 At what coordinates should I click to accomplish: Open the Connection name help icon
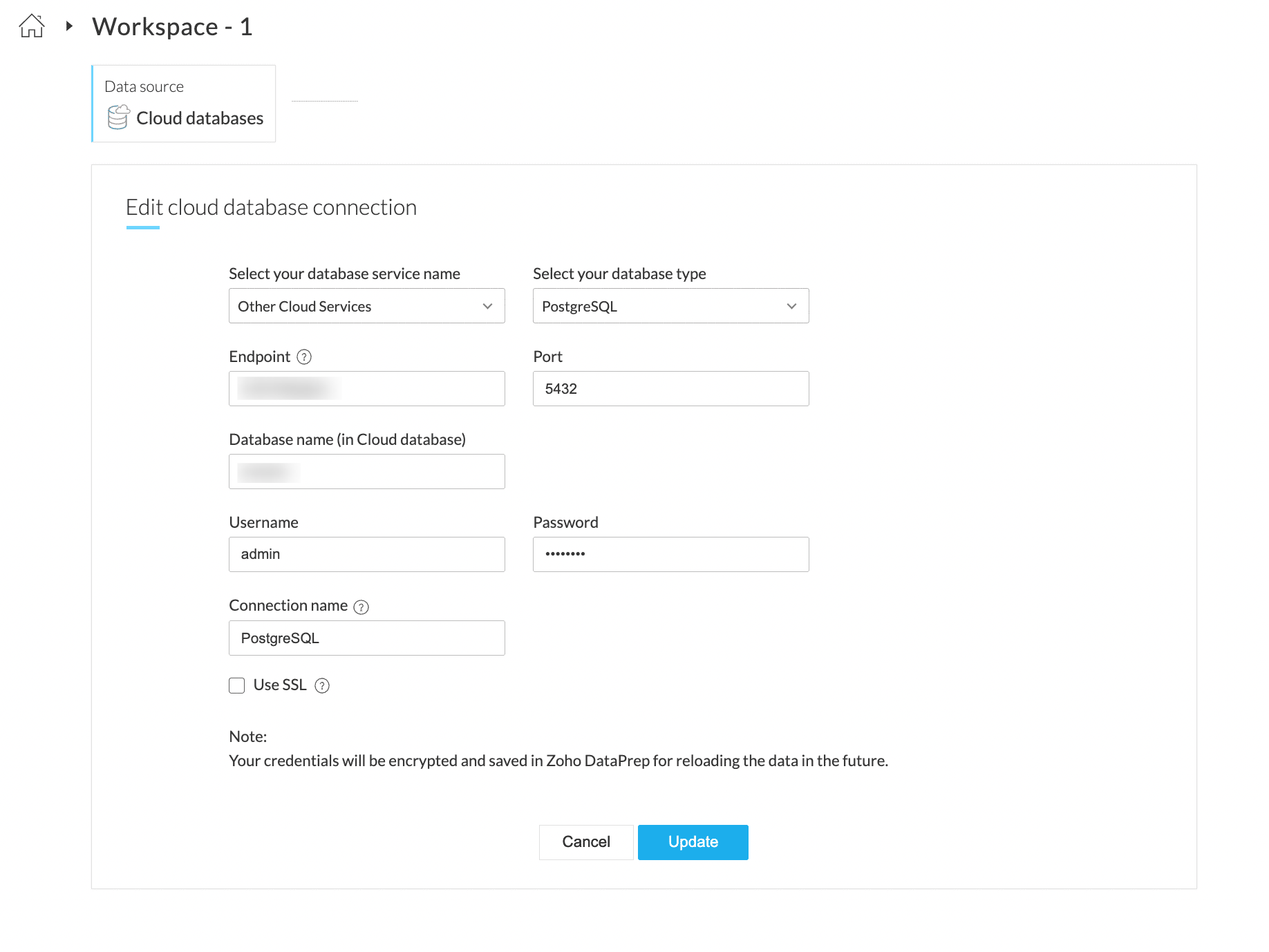[361, 607]
